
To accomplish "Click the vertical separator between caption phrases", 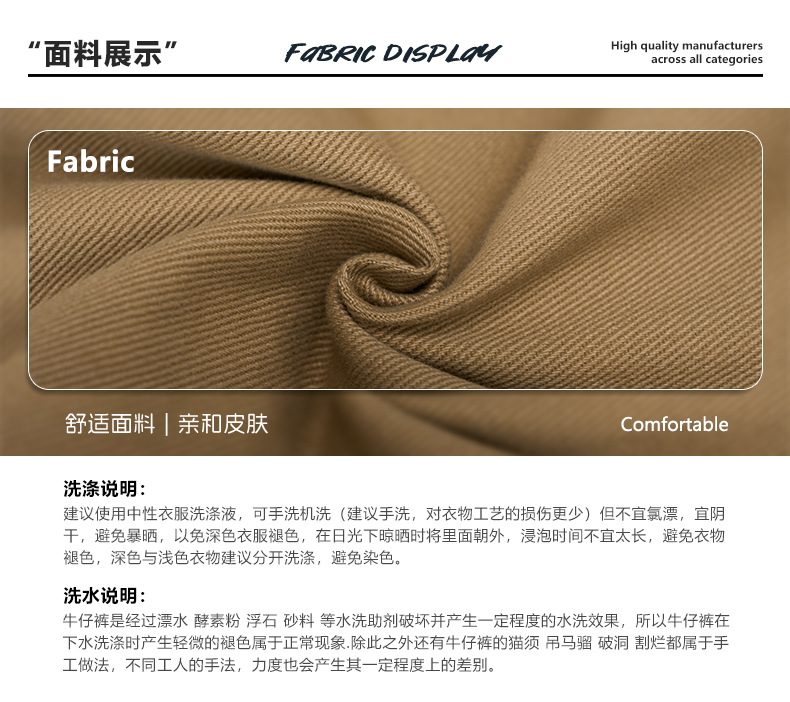I will (x=166, y=424).
